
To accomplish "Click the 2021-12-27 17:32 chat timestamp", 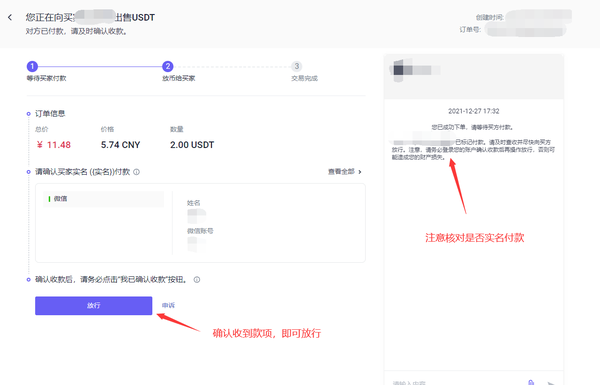I will 474,111.
